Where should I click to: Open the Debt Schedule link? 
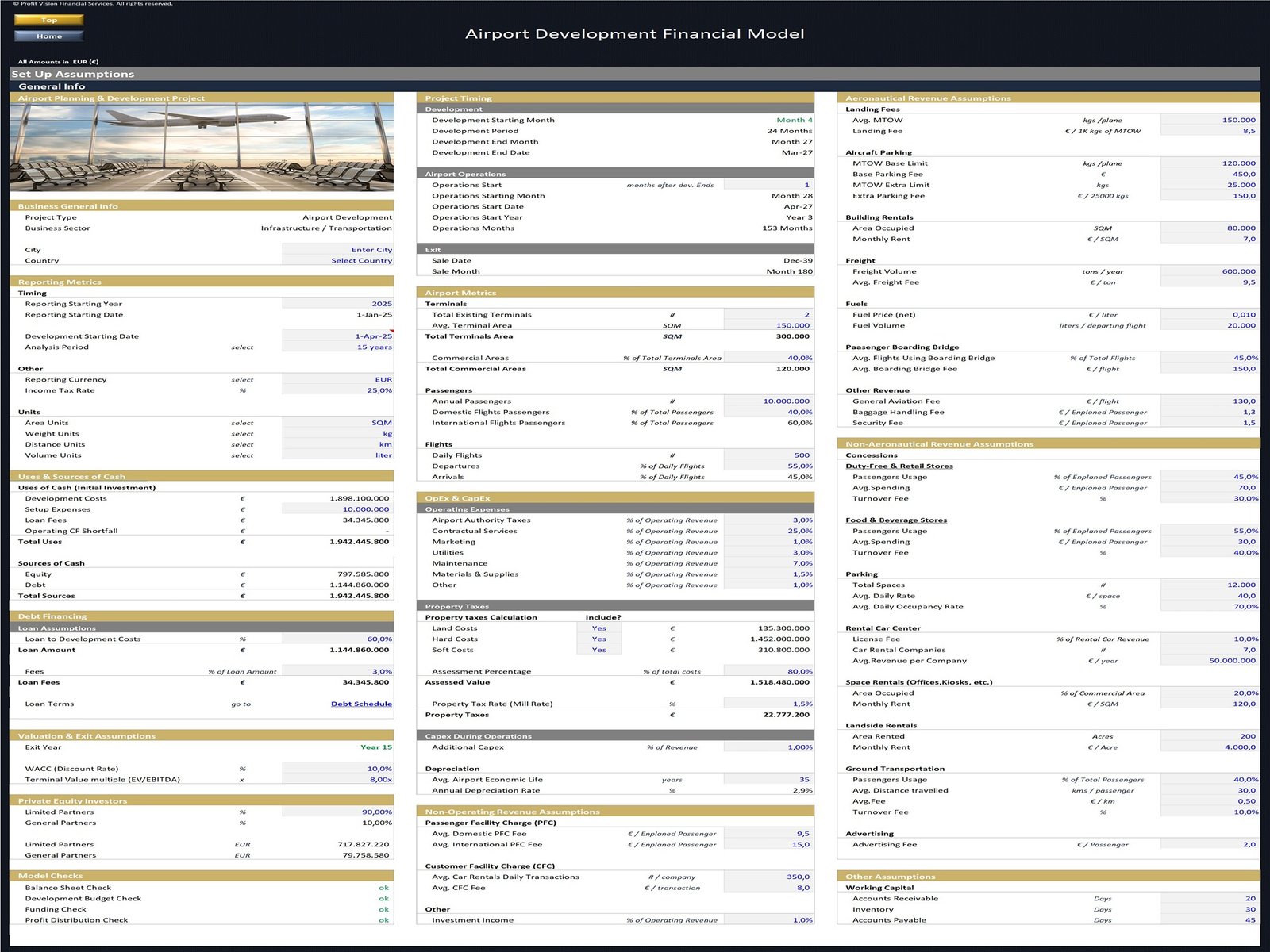[x=361, y=704]
